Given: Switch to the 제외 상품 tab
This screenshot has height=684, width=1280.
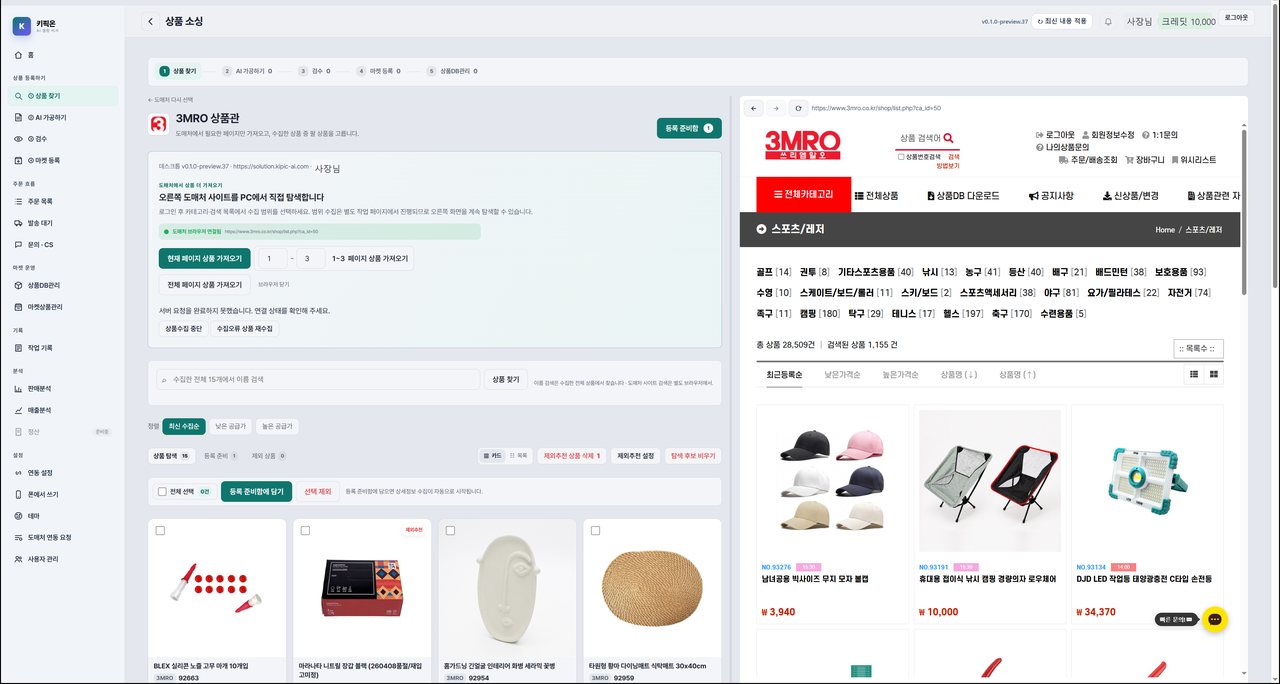Looking at the screenshot, I should 268,456.
